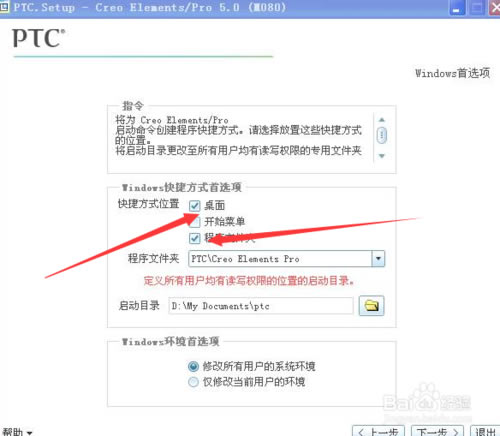The height and width of the screenshot is (436, 500).
Task: Open the 程序文件夹 dropdown arrow
Action: 378,259
